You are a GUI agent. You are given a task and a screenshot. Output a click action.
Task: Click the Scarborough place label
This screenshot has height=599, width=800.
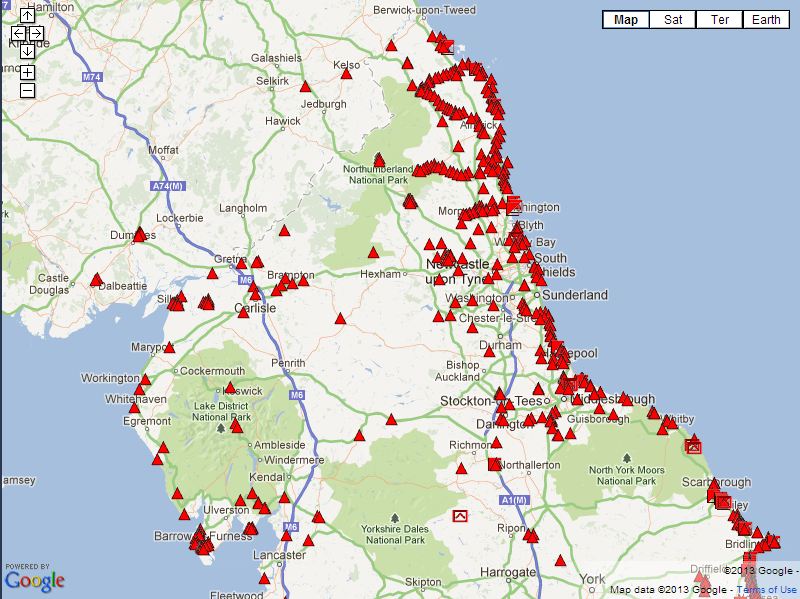[x=716, y=482]
